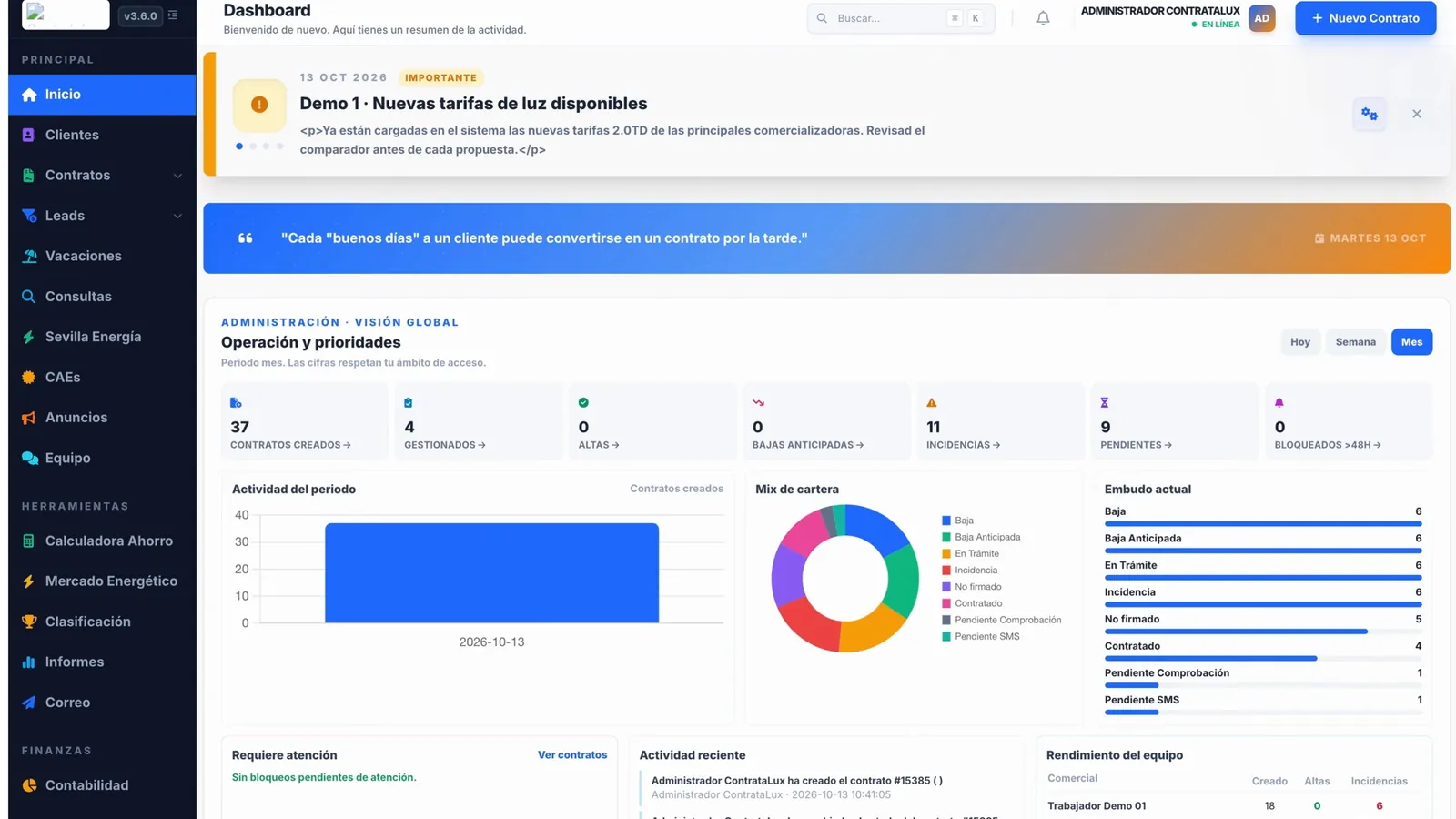Collapse the sidebar menu icon beside version
The height and width of the screenshot is (819, 1456).
pyautogui.click(x=173, y=15)
